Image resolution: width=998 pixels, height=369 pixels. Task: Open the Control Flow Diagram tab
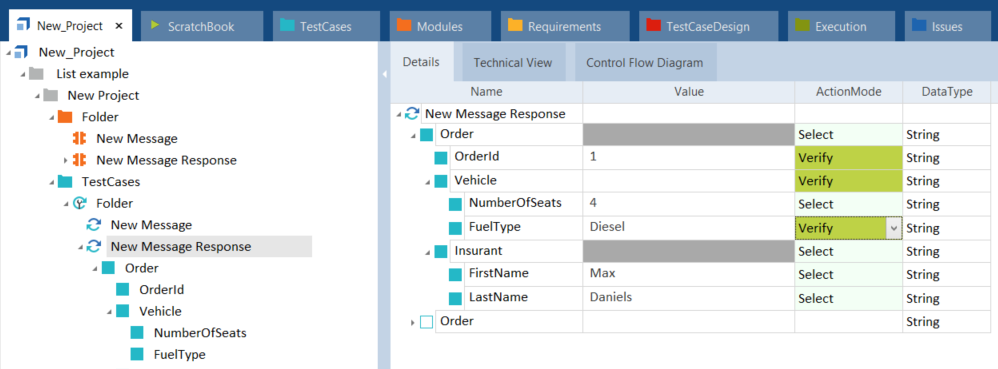click(645, 63)
